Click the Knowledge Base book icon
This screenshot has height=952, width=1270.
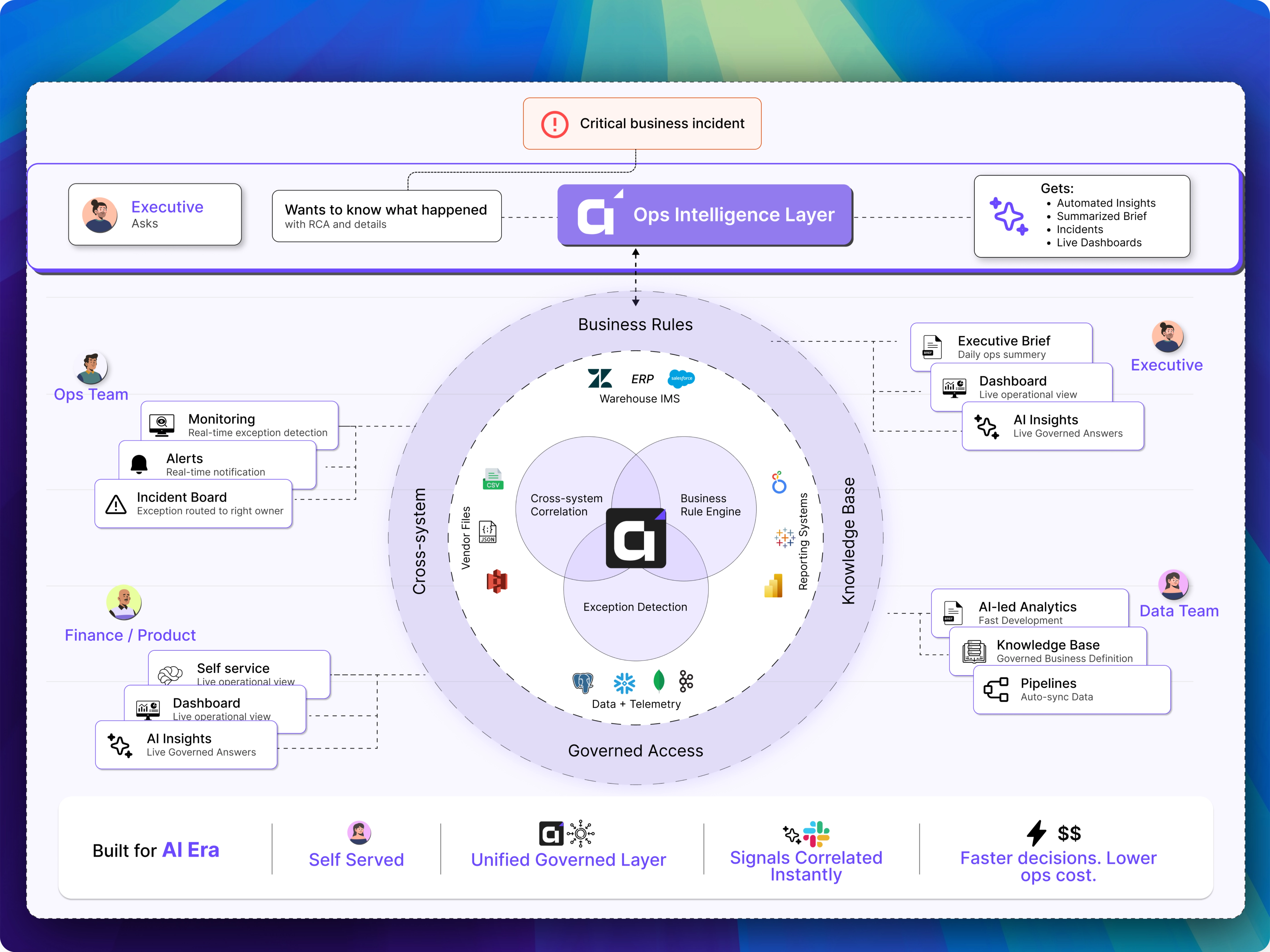(974, 651)
